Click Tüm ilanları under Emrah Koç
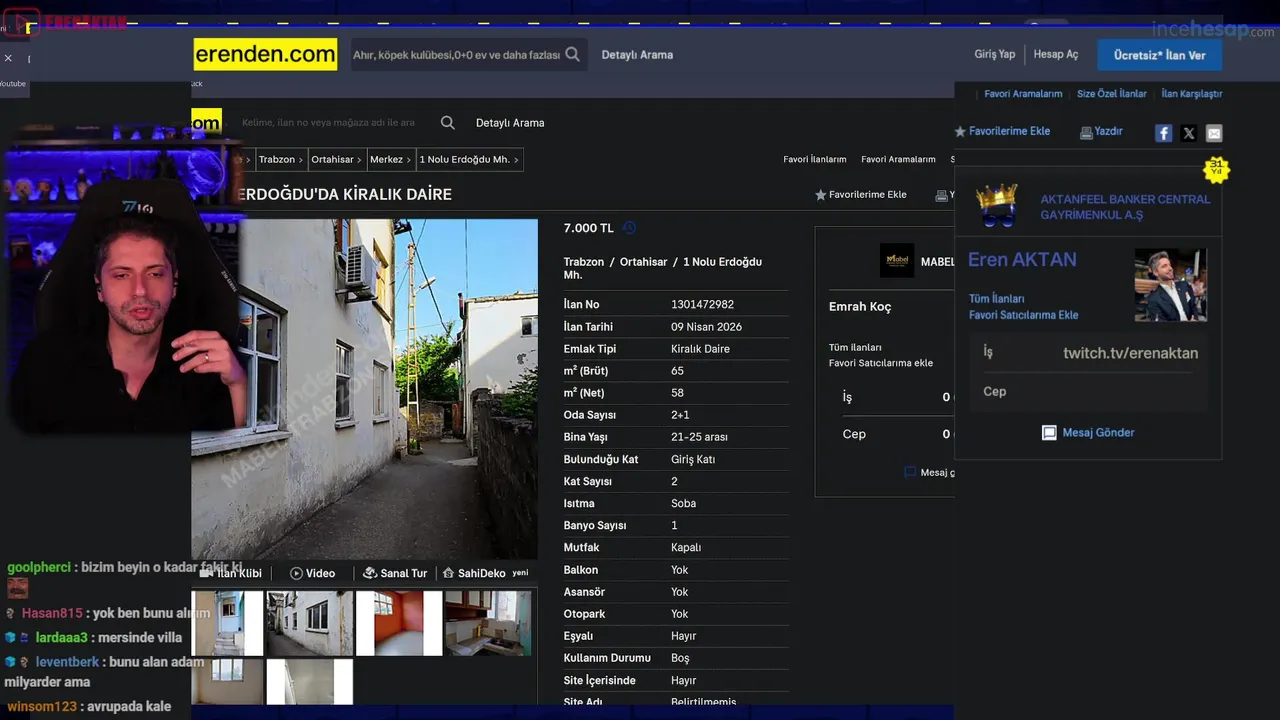 coord(855,347)
